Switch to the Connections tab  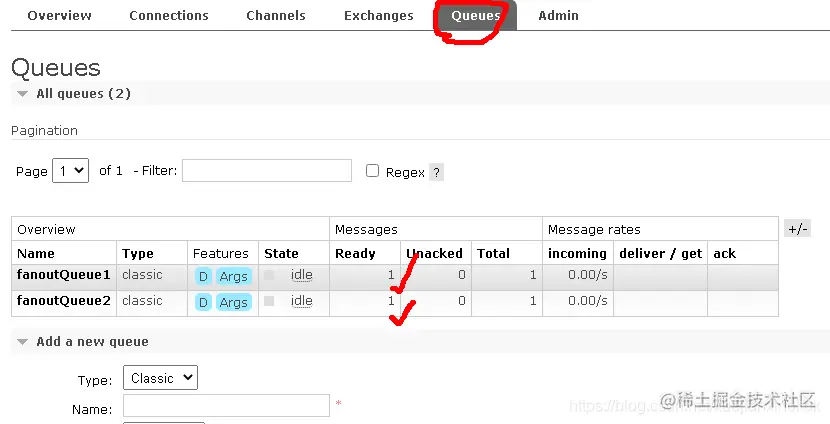pos(169,15)
